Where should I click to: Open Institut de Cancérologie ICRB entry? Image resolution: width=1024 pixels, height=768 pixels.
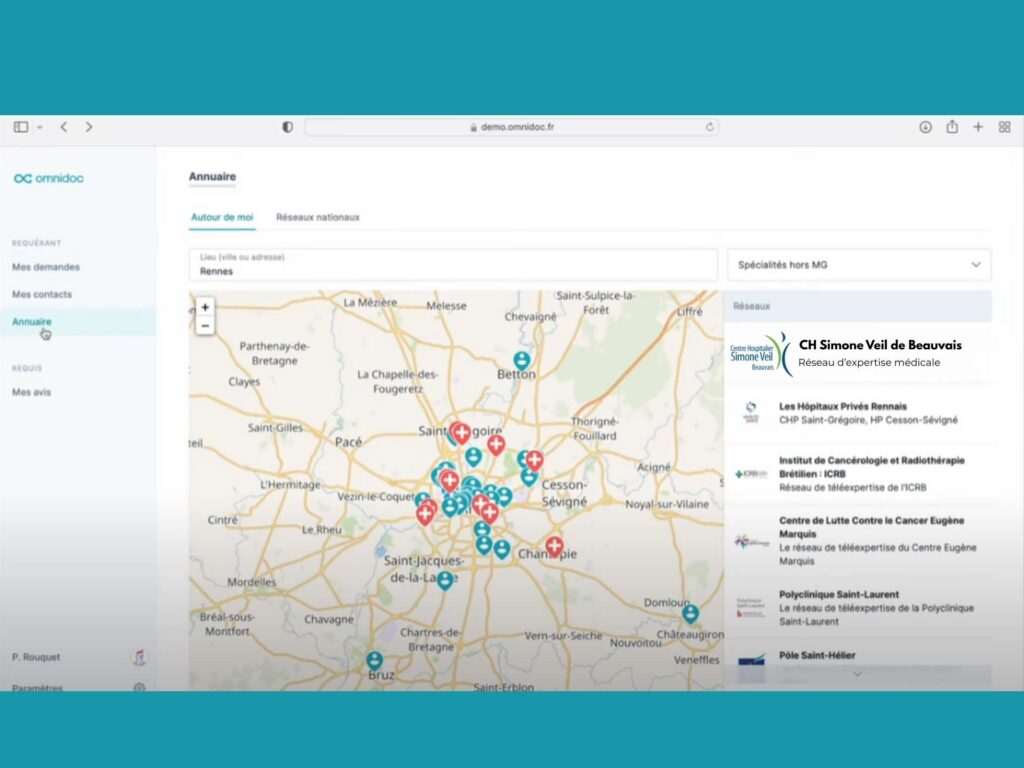857,473
